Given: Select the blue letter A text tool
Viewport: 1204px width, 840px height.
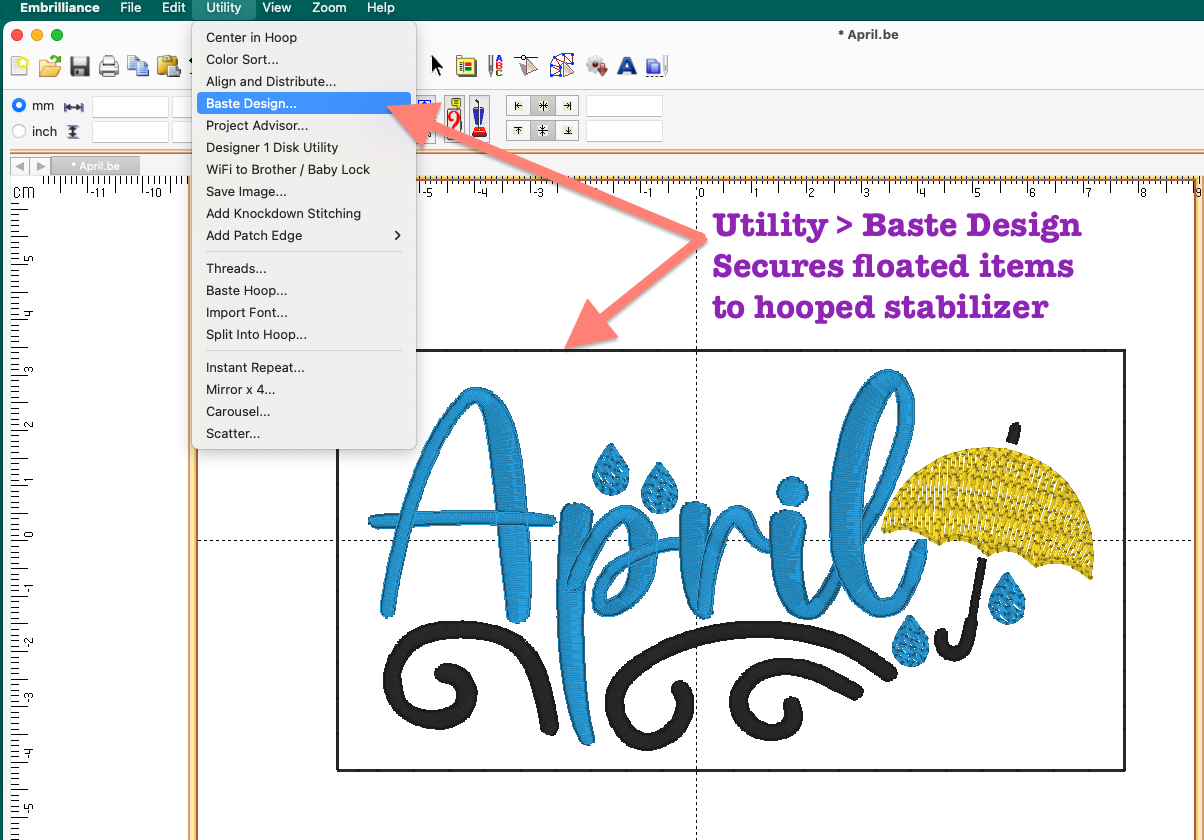Looking at the screenshot, I should [x=627, y=64].
